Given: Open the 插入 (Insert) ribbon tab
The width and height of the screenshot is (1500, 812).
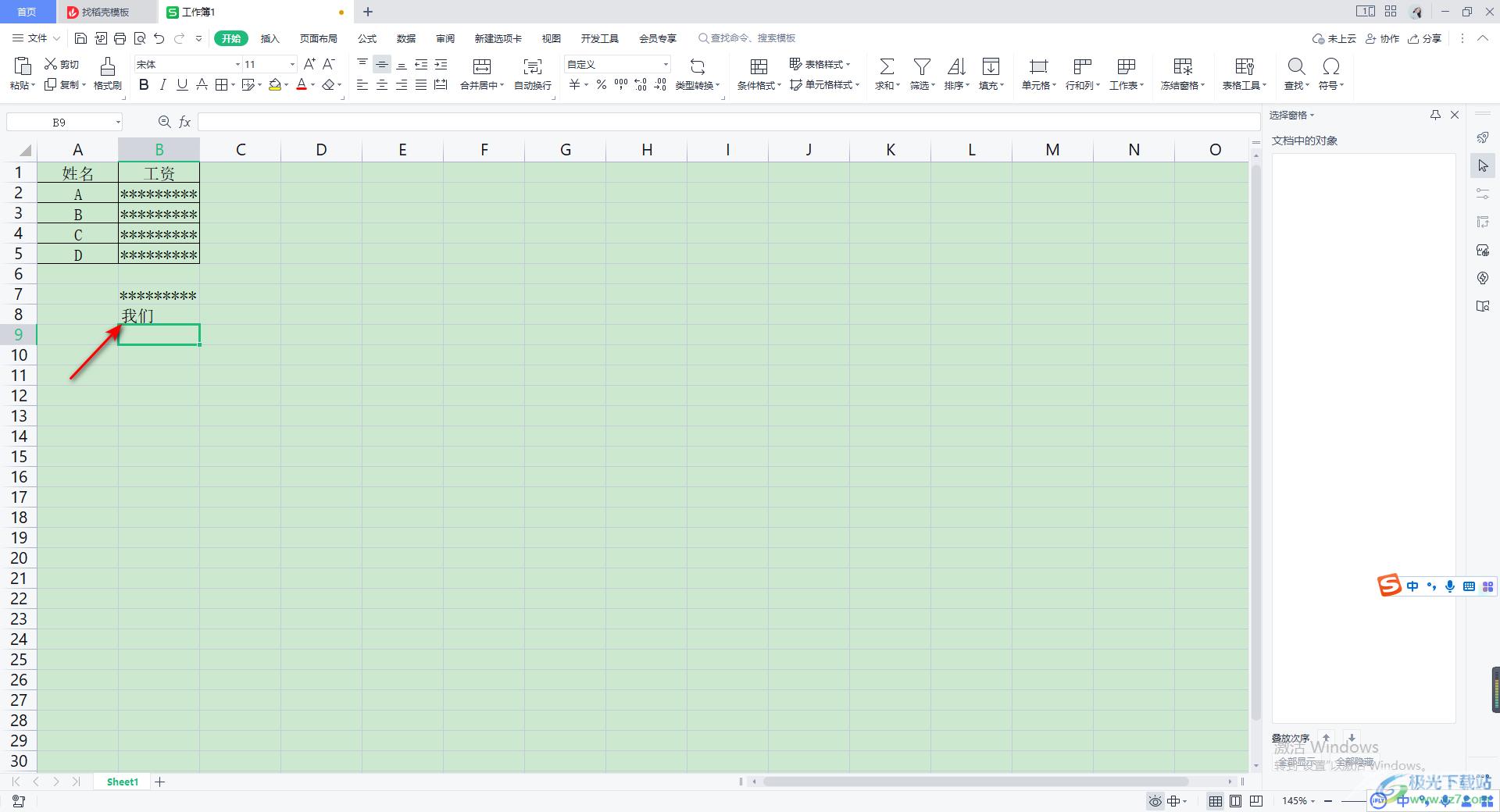Looking at the screenshot, I should [x=270, y=38].
